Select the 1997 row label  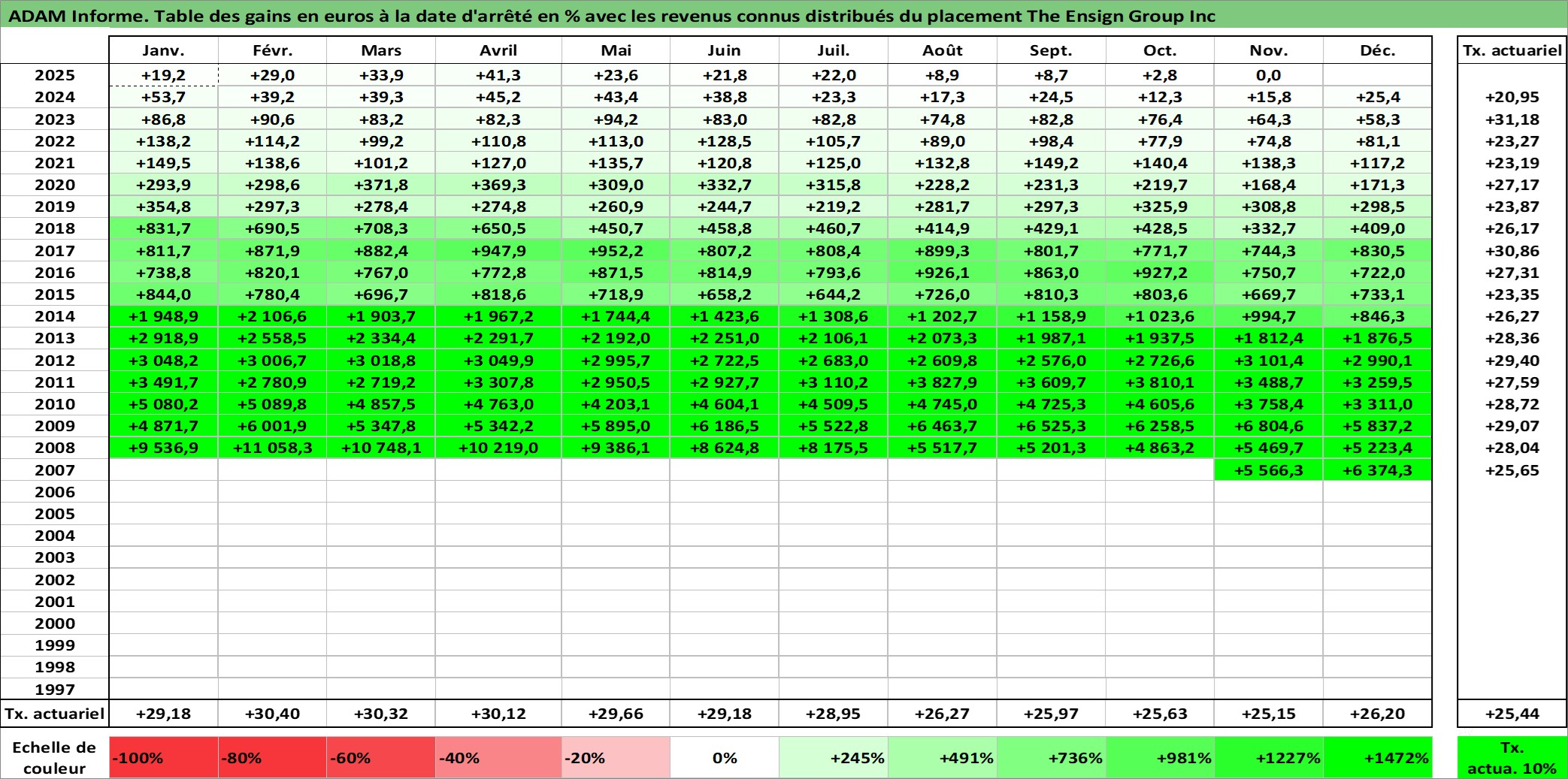[55, 690]
